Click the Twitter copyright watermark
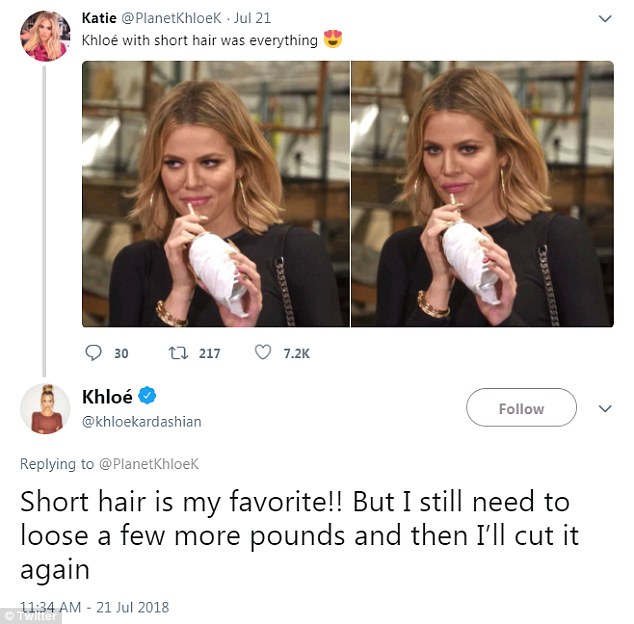This screenshot has height=624, width=634. pos(31,616)
